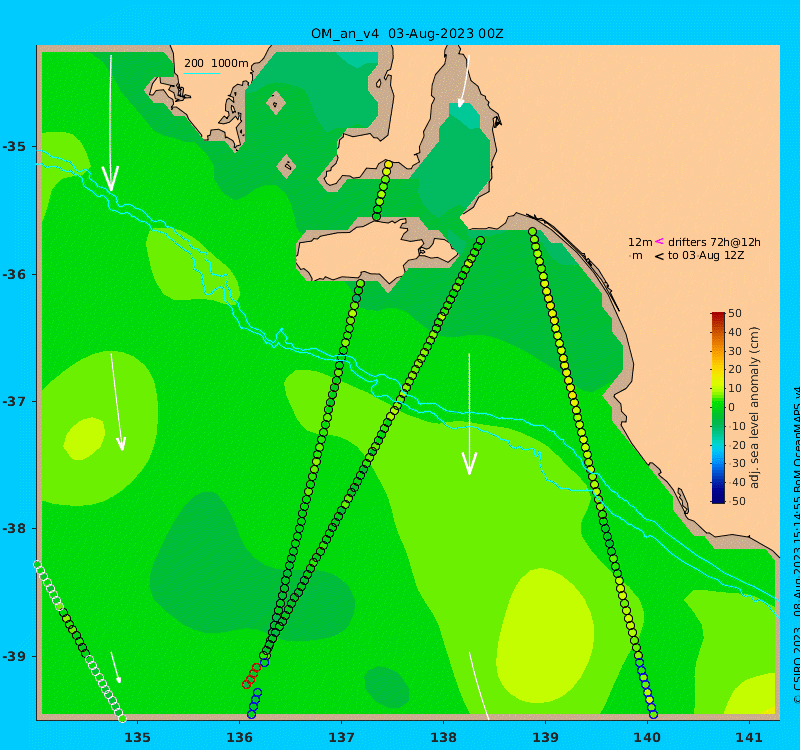Click the latitude label '-35'
800x750 pixels.
click(x=14, y=147)
